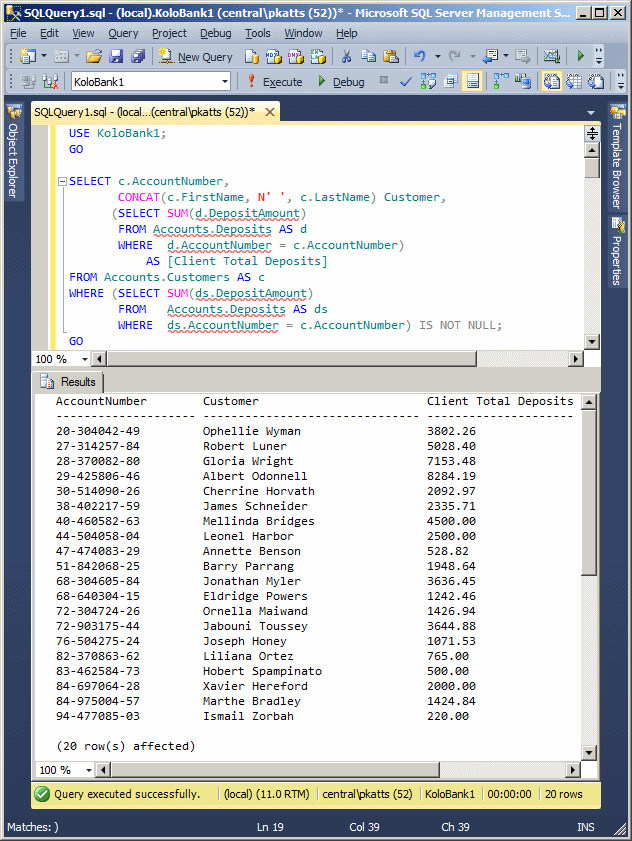The height and width of the screenshot is (841, 632).
Task: Toggle IntelliSense Enabled
Action: click(x=473, y=82)
